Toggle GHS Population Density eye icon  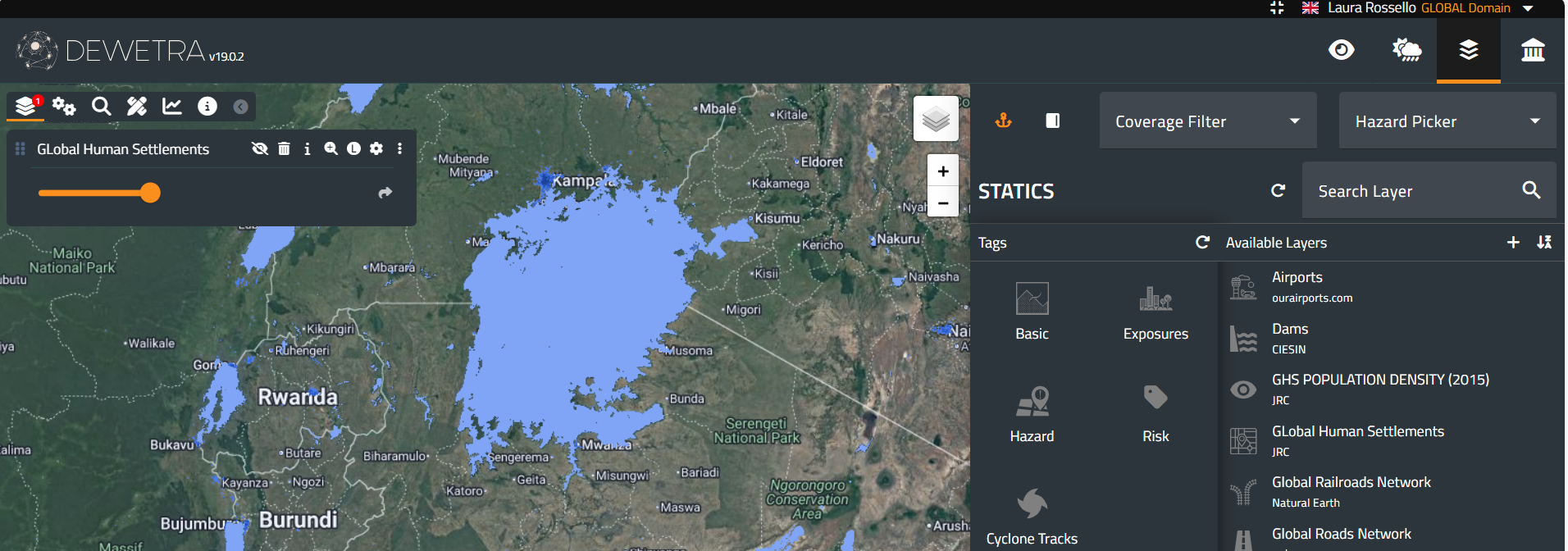point(1243,389)
